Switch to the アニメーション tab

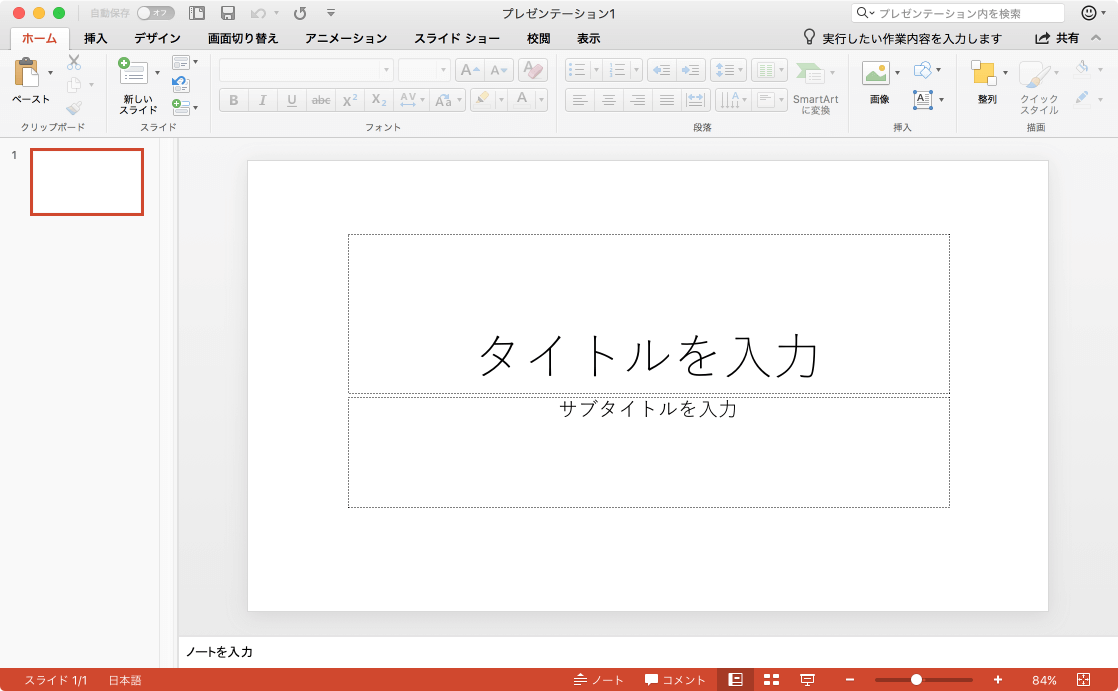click(x=346, y=38)
